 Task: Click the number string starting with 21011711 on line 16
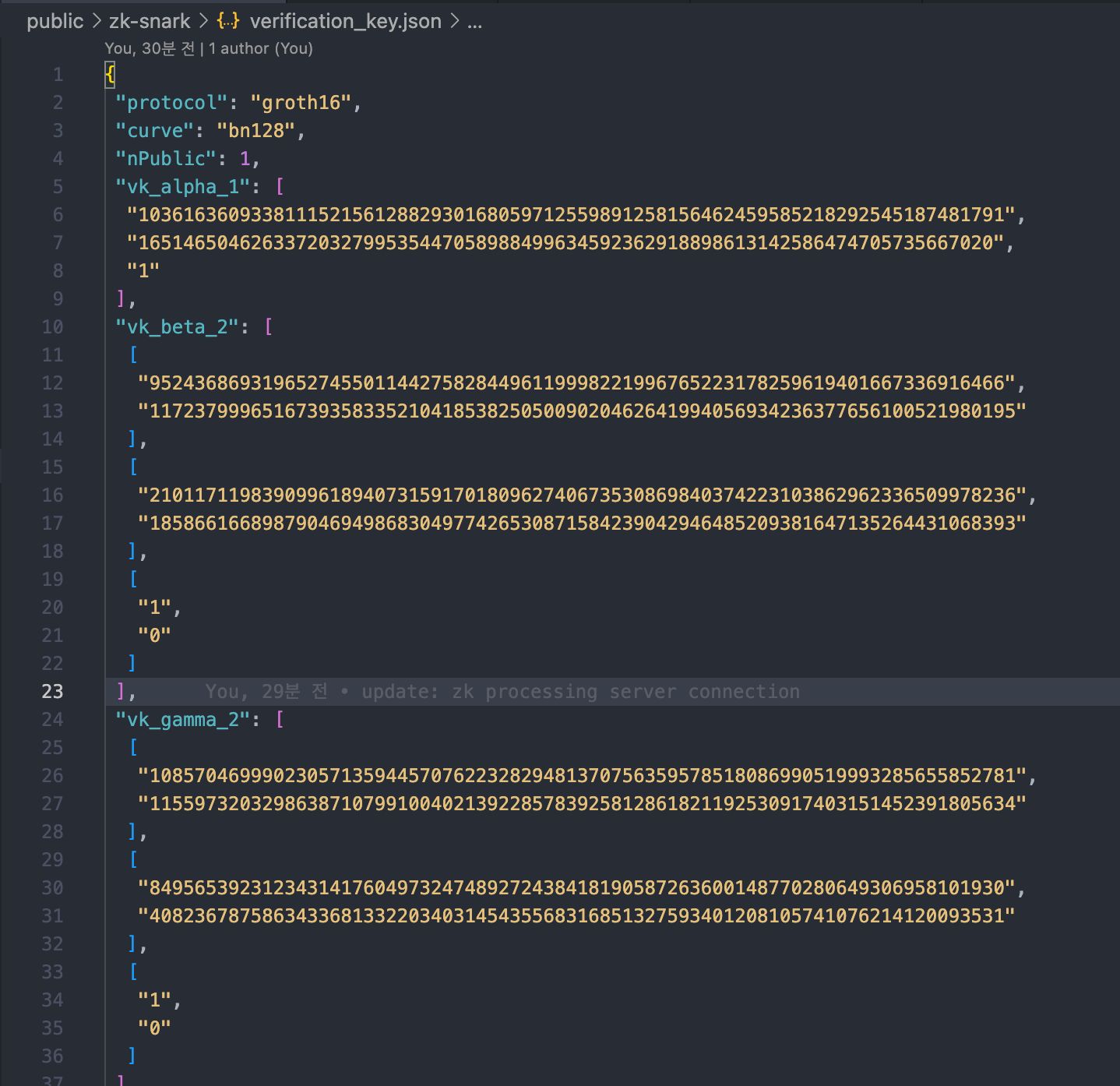point(582,495)
